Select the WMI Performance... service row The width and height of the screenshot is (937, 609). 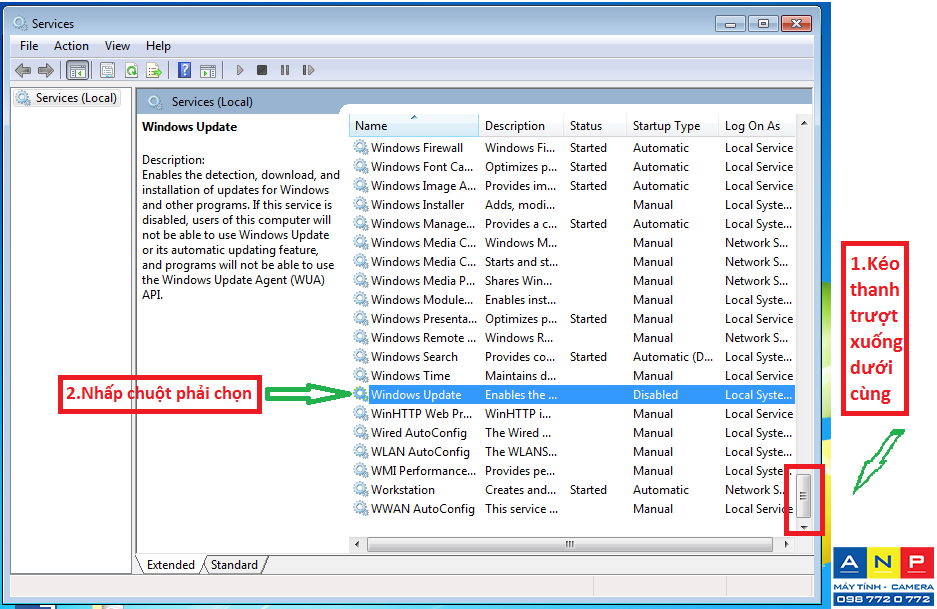pyautogui.click(x=573, y=470)
